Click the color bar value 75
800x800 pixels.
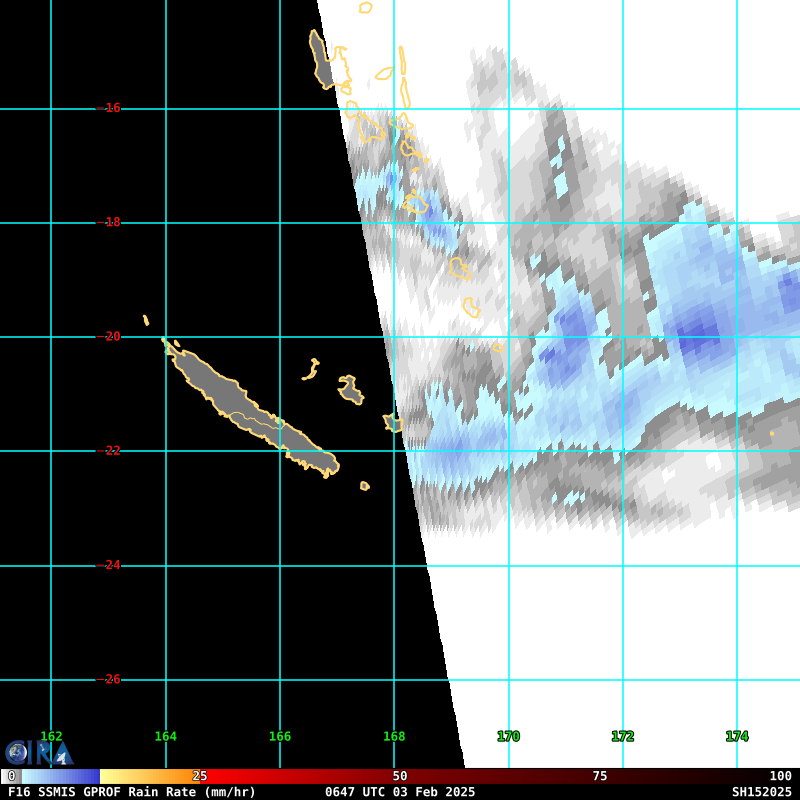point(599,776)
